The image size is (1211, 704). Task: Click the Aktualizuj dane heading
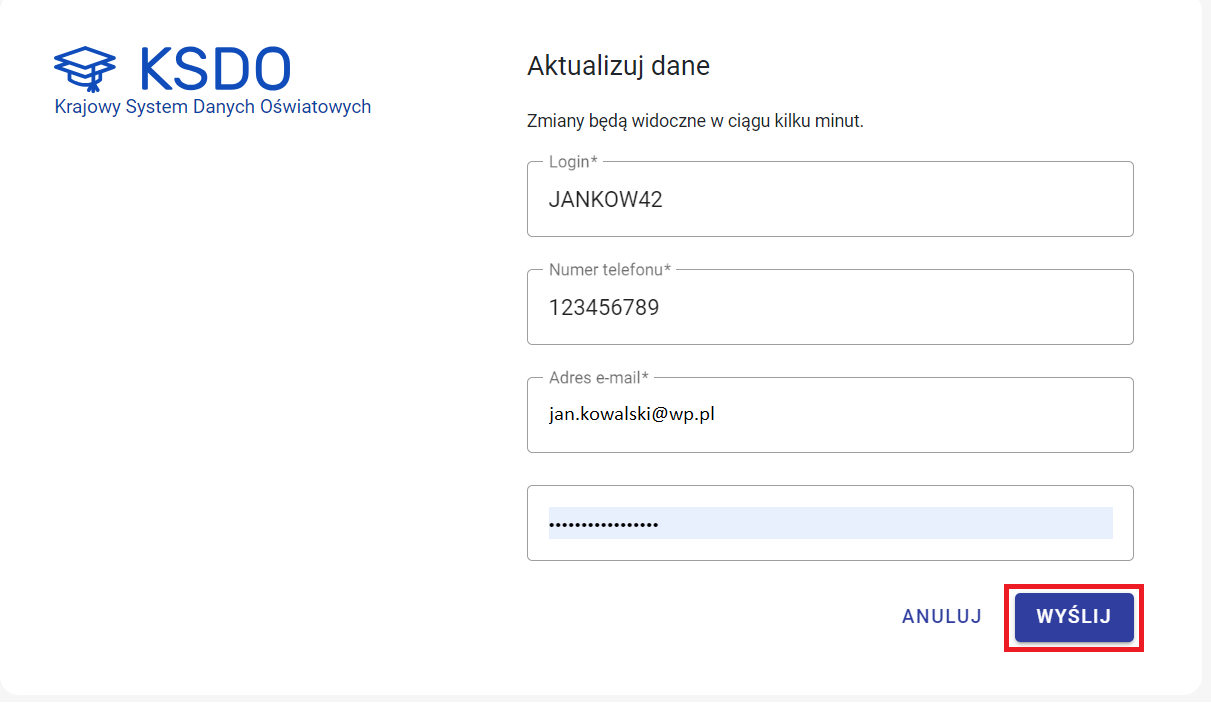(618, 66)
